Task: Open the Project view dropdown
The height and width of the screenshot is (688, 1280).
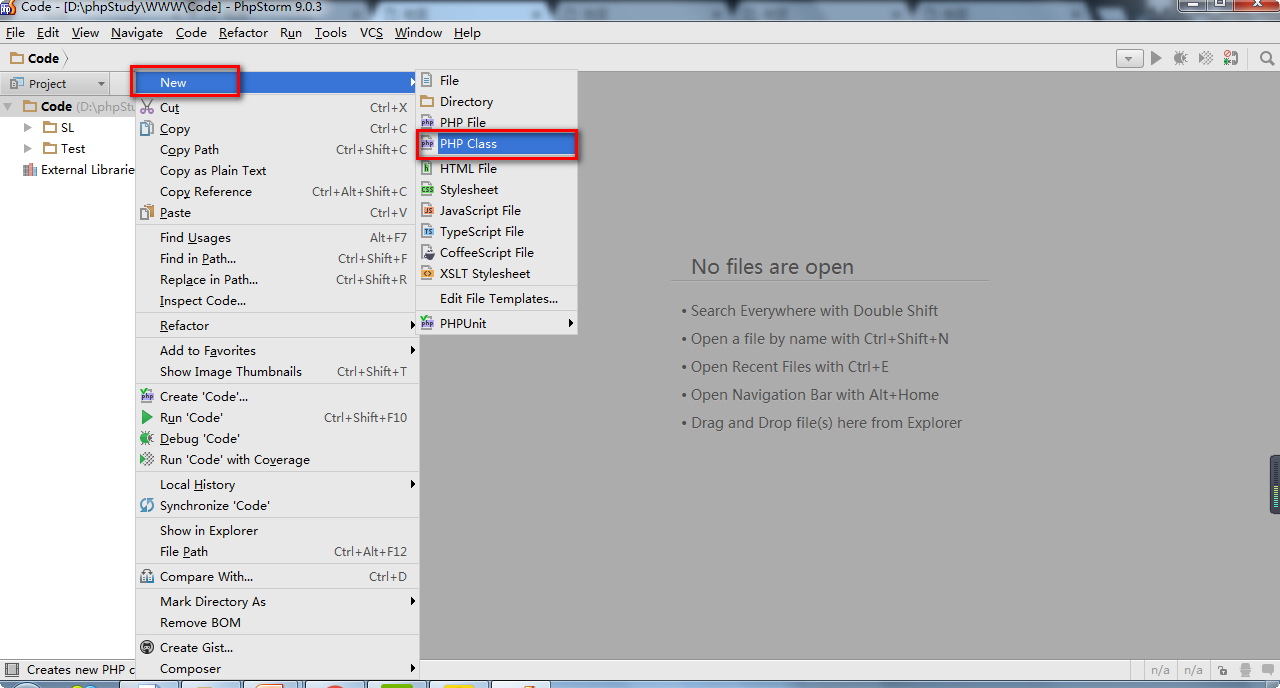Action: tap(56, 84)
